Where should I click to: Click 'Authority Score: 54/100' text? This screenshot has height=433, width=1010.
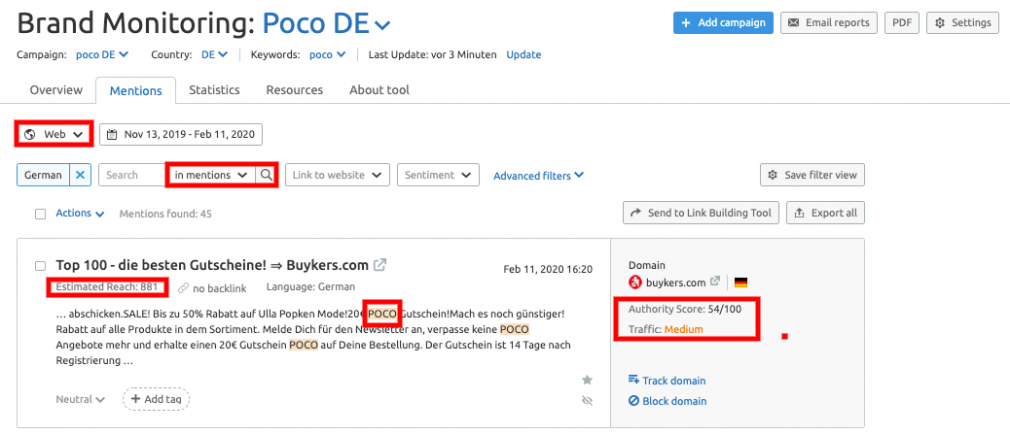click(685, 309)
